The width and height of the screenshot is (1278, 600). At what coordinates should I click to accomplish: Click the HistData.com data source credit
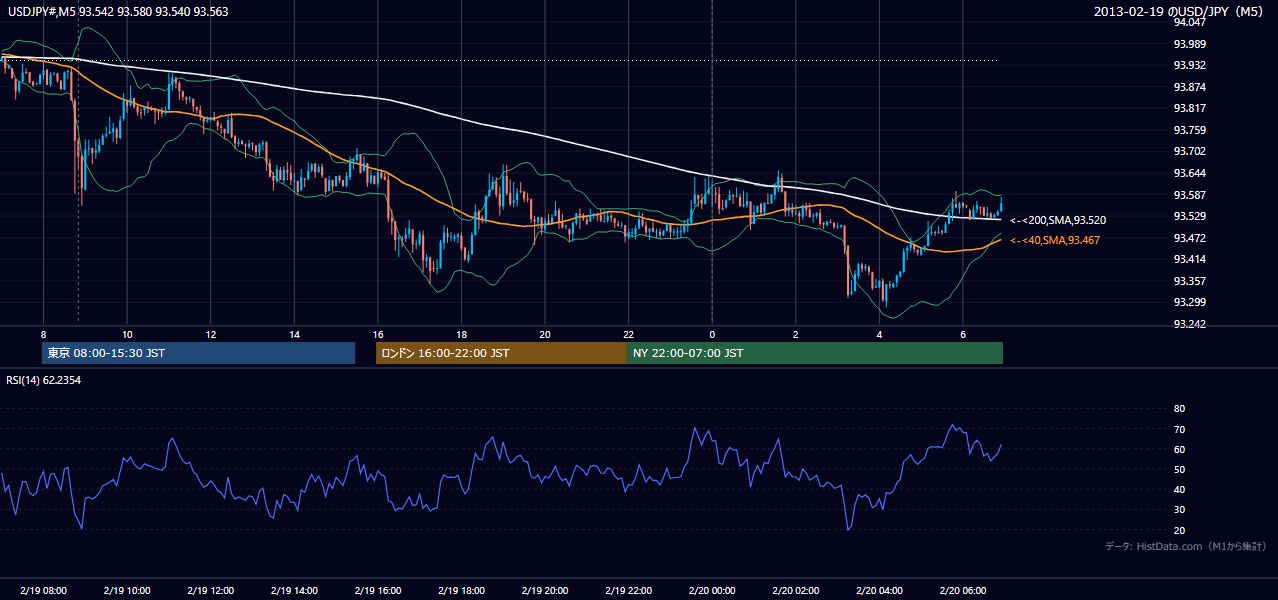click(1186, 547)
